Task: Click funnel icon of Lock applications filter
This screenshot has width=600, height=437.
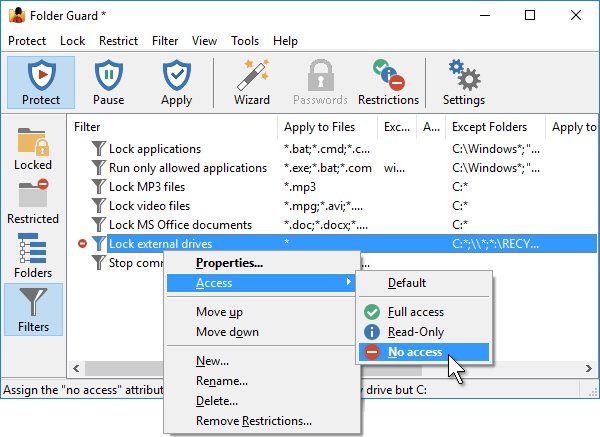Action: pos(98,148)
